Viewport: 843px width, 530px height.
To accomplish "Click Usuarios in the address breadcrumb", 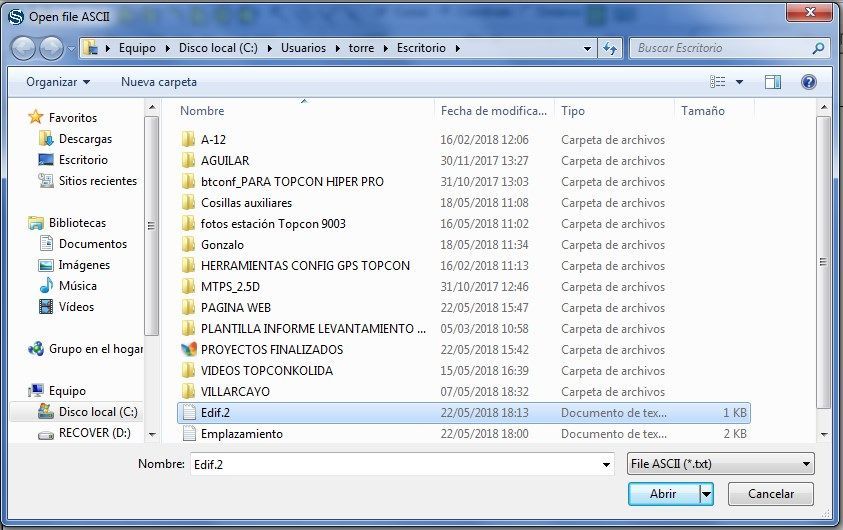I will click(x=303, y=48).
